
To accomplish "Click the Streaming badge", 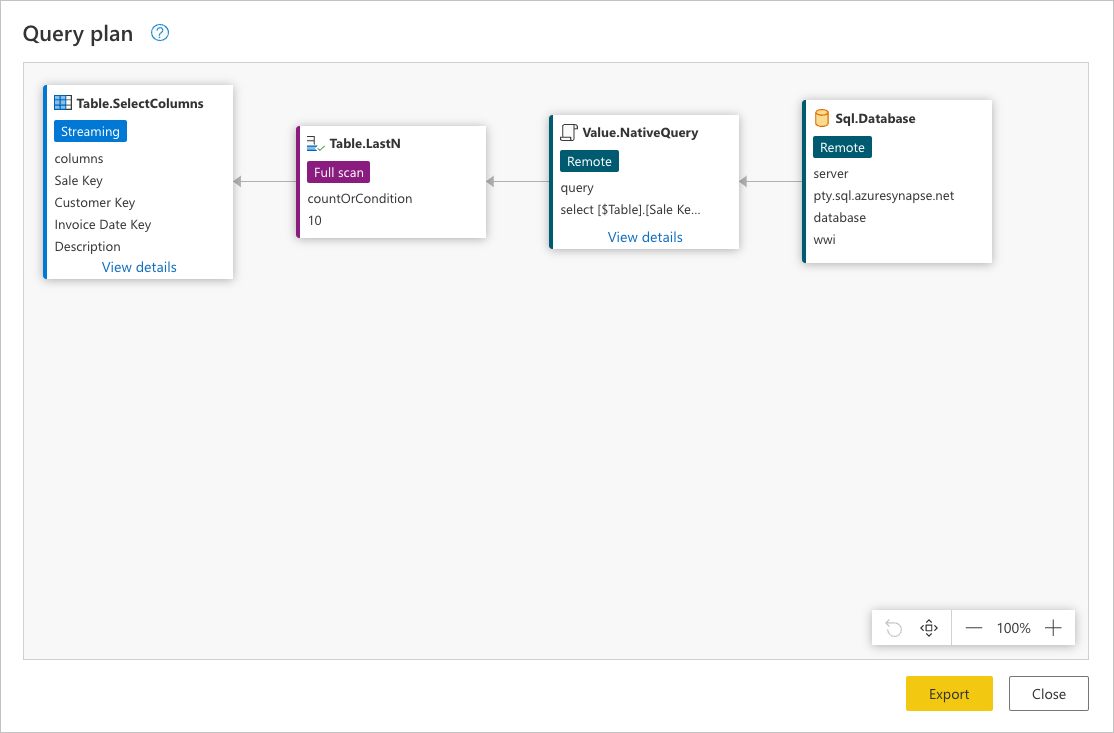I will coord(90,131).
